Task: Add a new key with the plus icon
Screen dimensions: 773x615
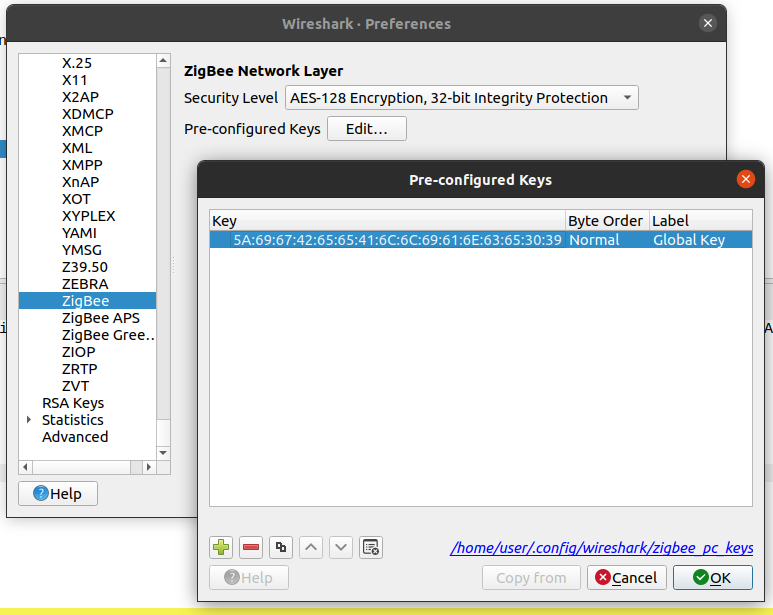Action: 221,547
